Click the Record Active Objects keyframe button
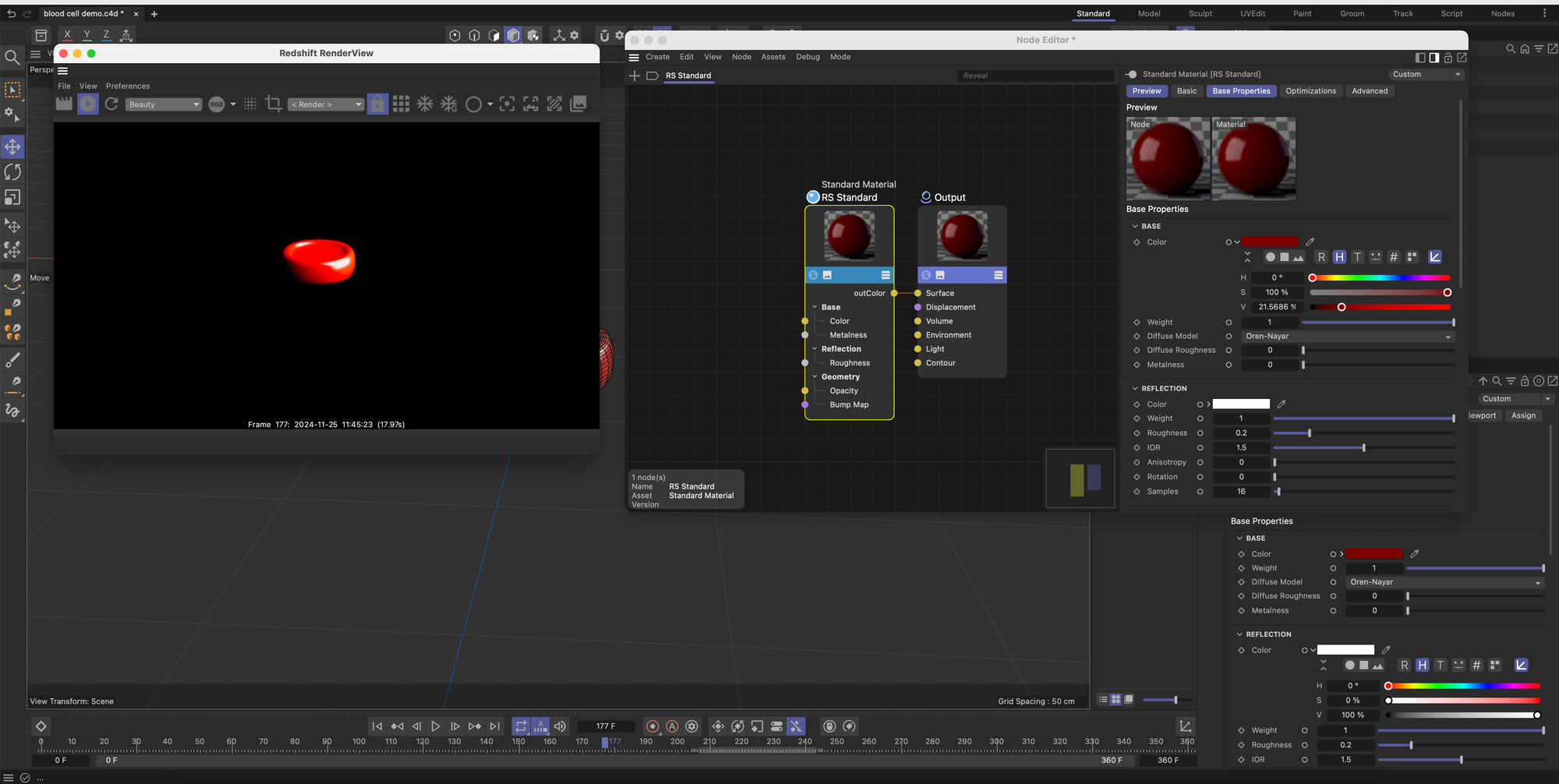 point(652,726)
